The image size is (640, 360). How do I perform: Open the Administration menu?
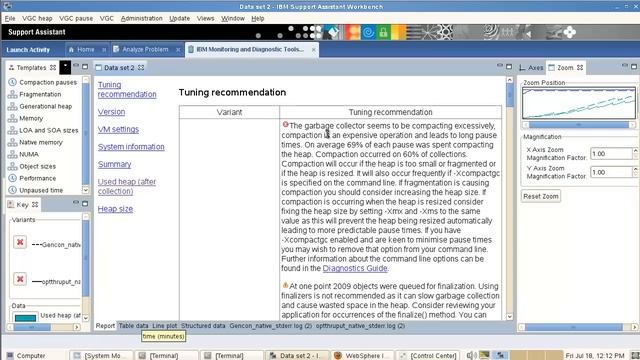pos(141,18)
